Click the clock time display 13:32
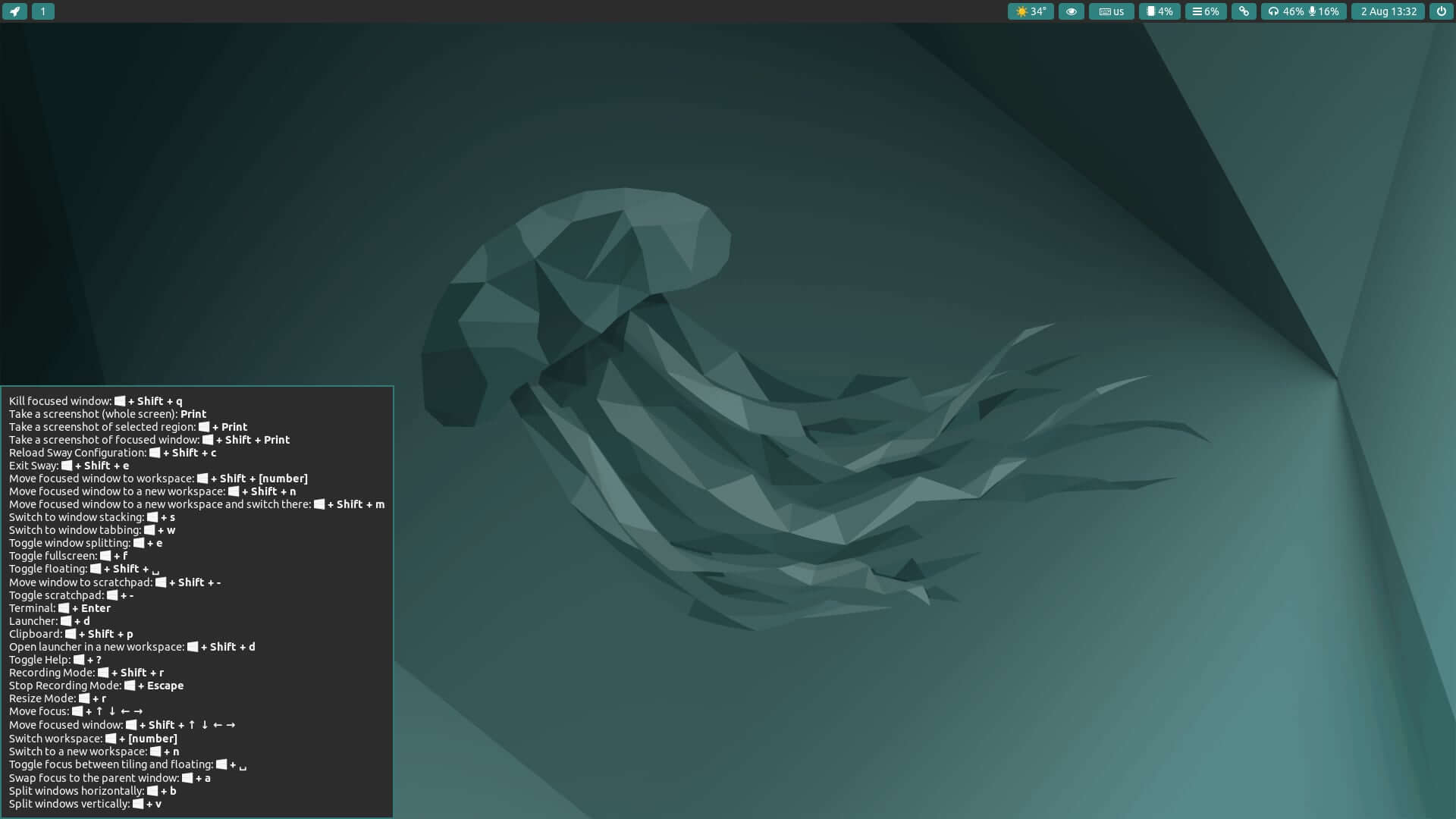The image size is (1456, 819). 1405,11
